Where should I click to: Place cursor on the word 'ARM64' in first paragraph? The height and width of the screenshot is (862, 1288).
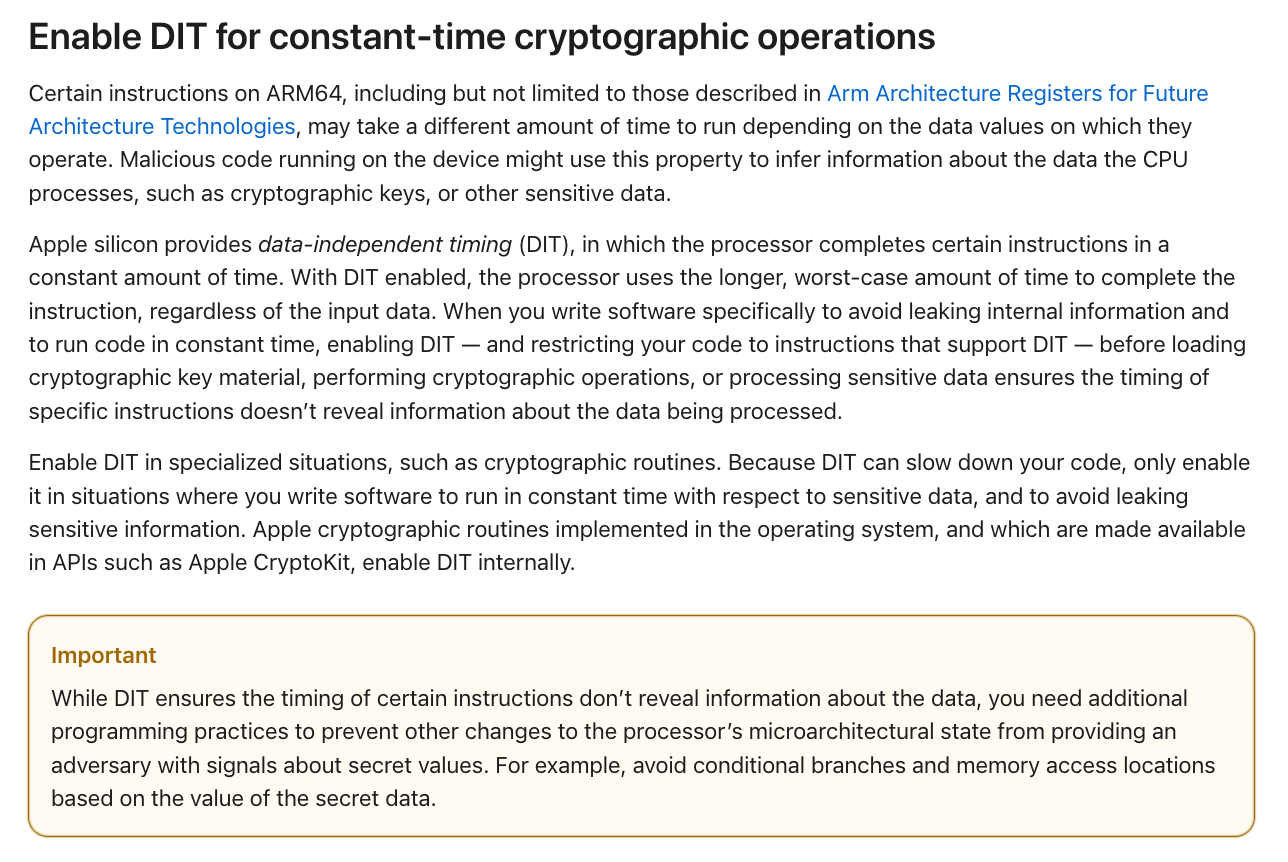[308, 94]
